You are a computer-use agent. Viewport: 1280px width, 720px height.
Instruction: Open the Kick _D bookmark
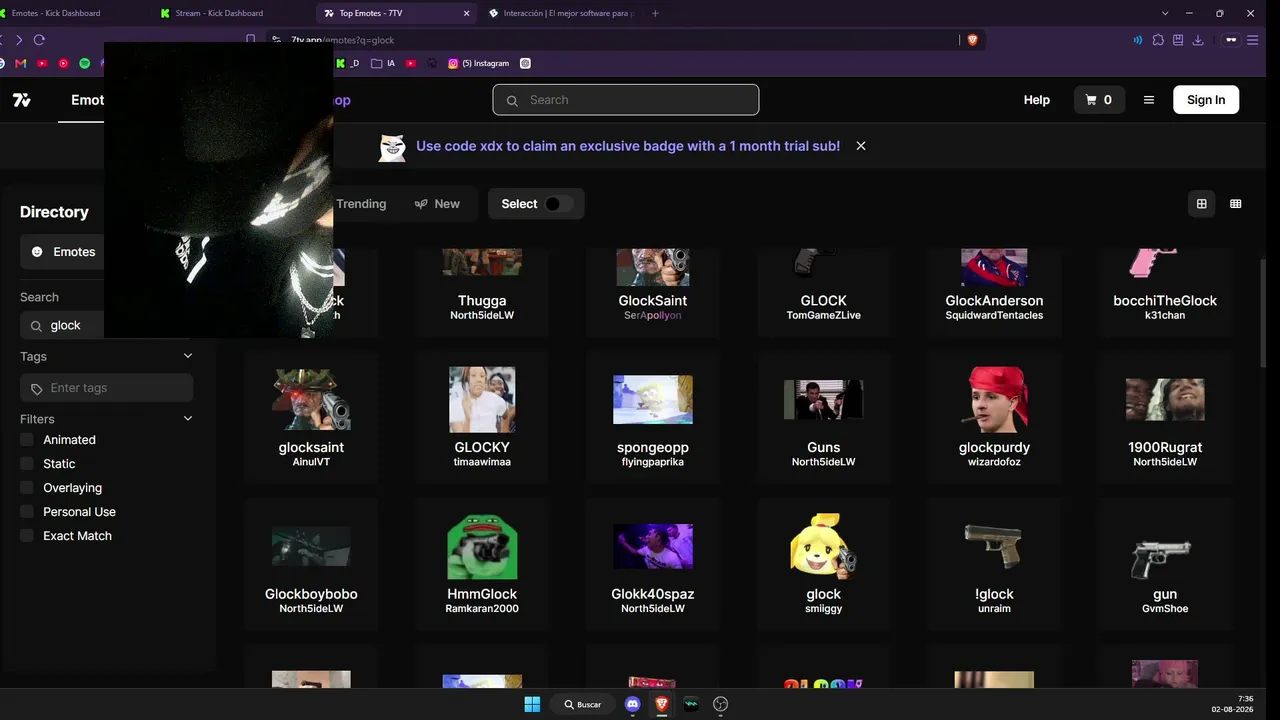point(347,63)
